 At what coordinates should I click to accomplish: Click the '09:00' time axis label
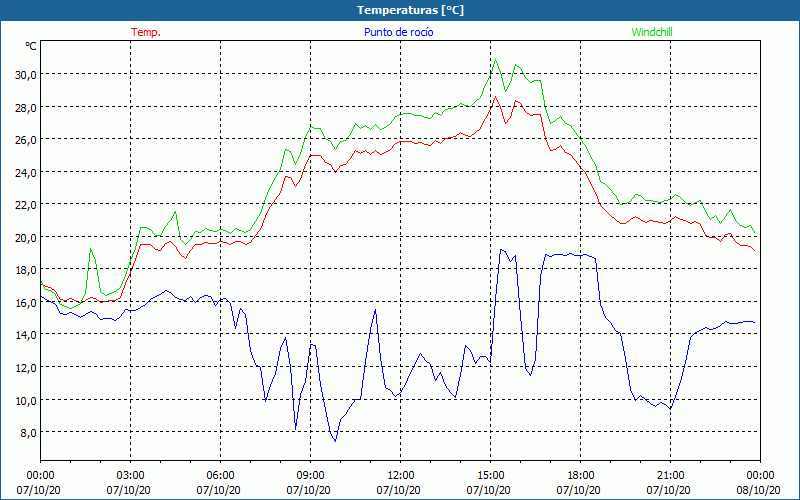coord(310,476)
